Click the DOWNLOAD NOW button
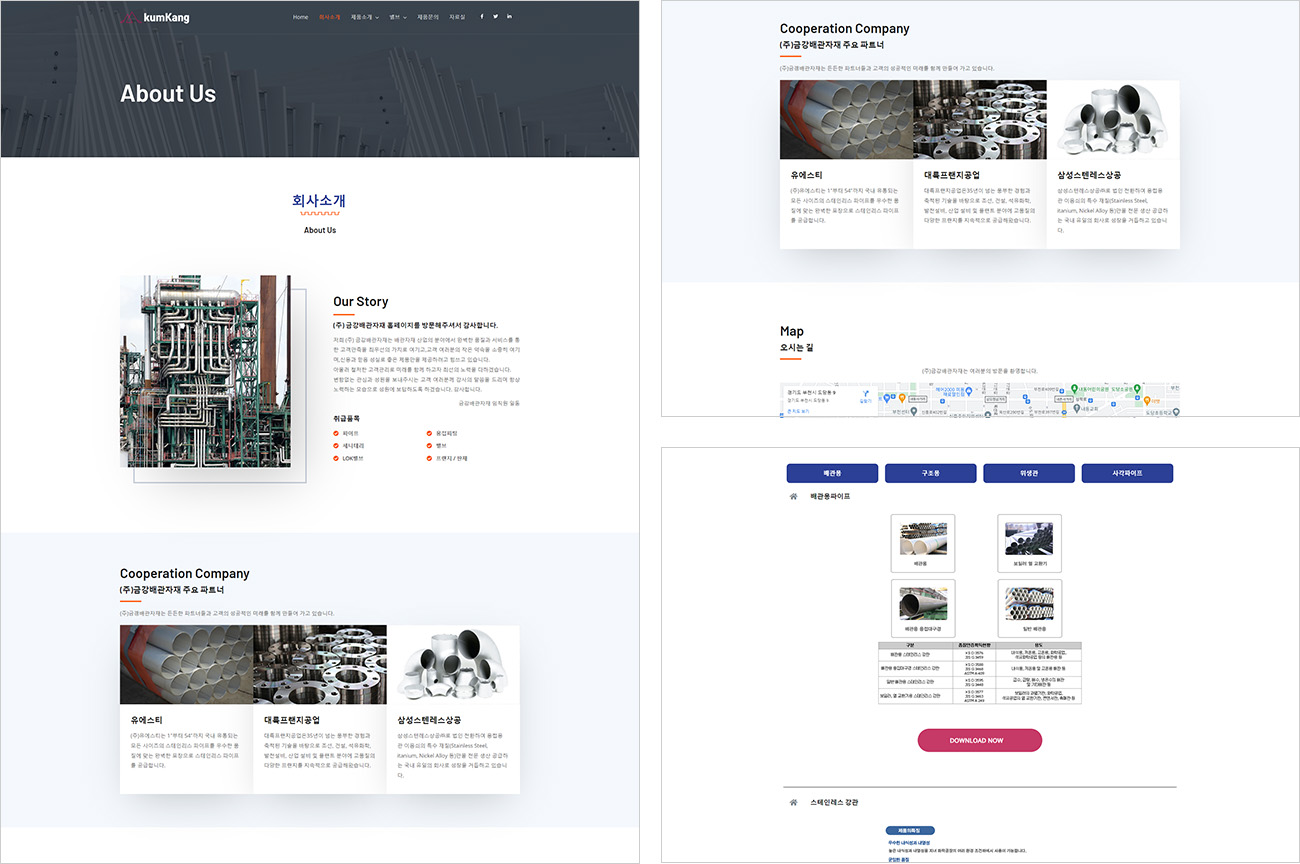This screenshot has height=864, width=1300. pos(979,740)
